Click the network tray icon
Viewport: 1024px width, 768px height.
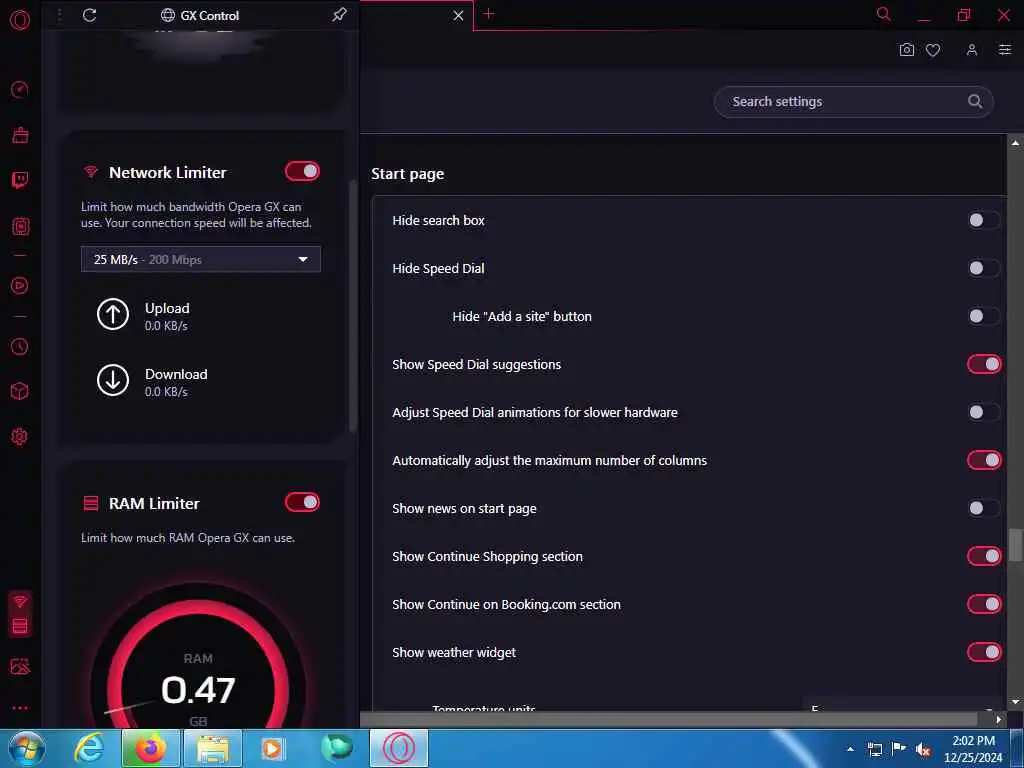tap(874, 750)
